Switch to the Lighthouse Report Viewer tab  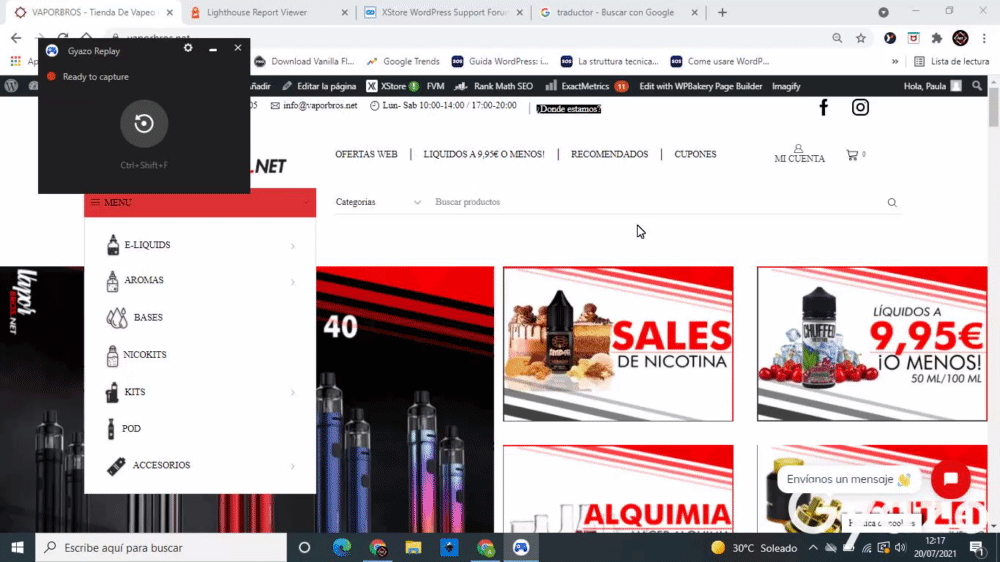[270, 13]
